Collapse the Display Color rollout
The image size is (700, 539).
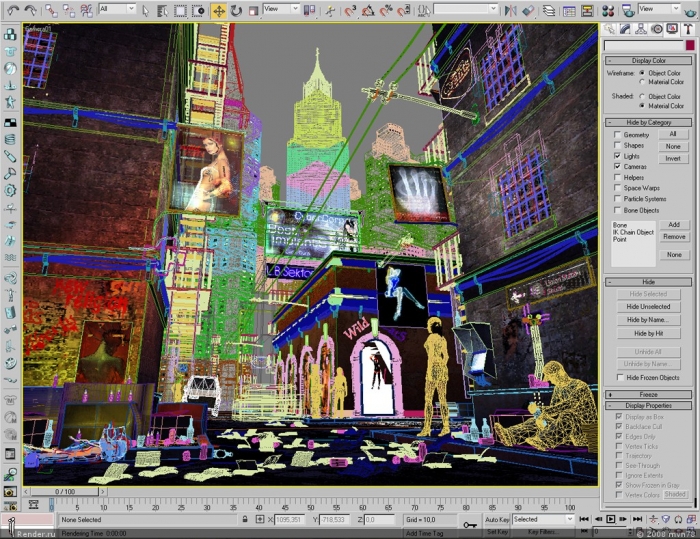coord(648,60)
